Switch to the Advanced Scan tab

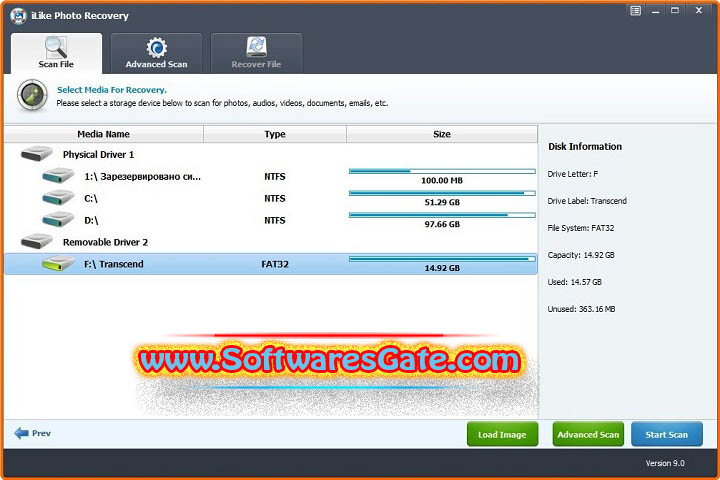[156, 53]
